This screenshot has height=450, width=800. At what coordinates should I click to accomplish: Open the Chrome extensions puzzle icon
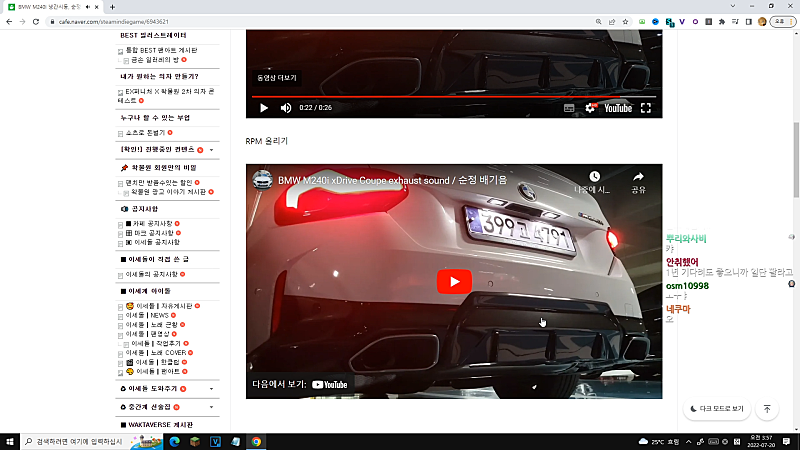[x=722, y=21]
